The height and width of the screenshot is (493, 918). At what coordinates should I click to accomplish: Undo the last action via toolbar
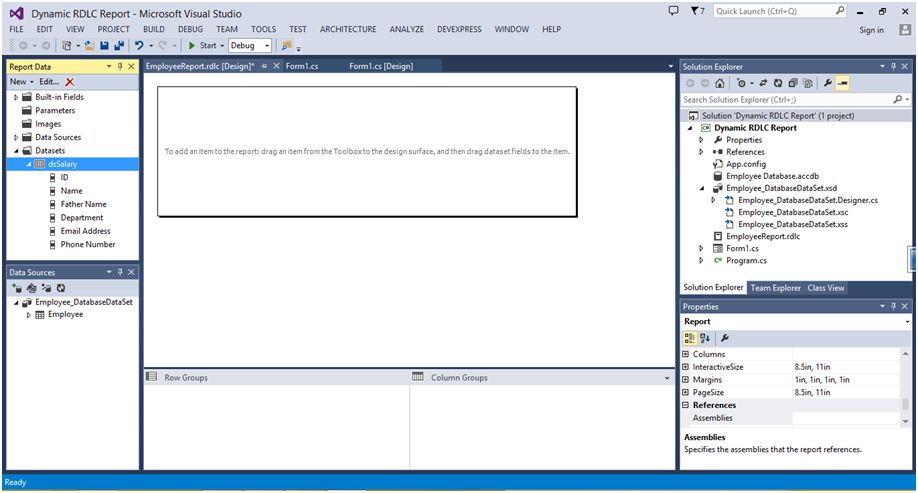tap(139, 45)
